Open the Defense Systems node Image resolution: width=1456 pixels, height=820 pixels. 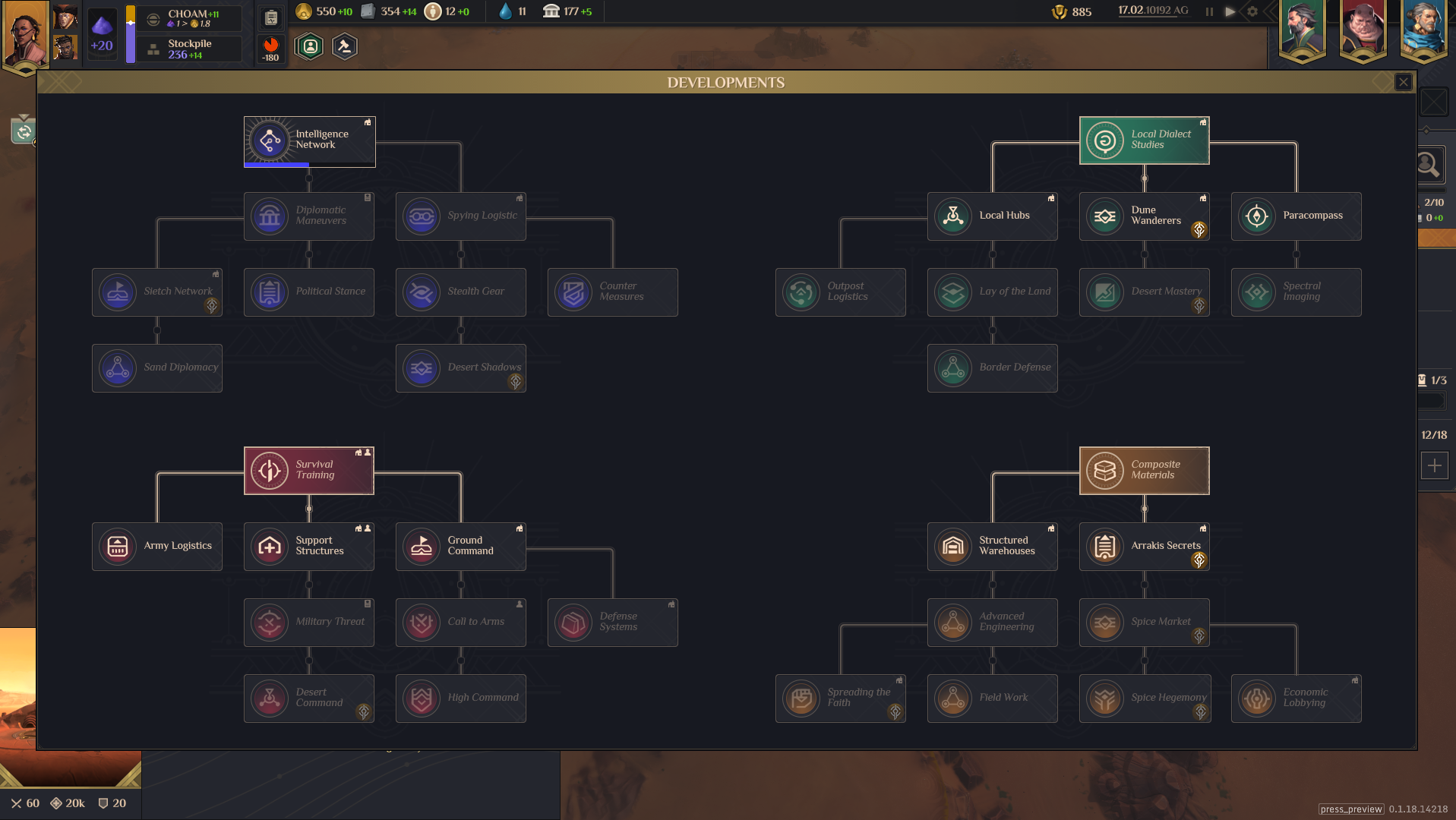[613, 623]
